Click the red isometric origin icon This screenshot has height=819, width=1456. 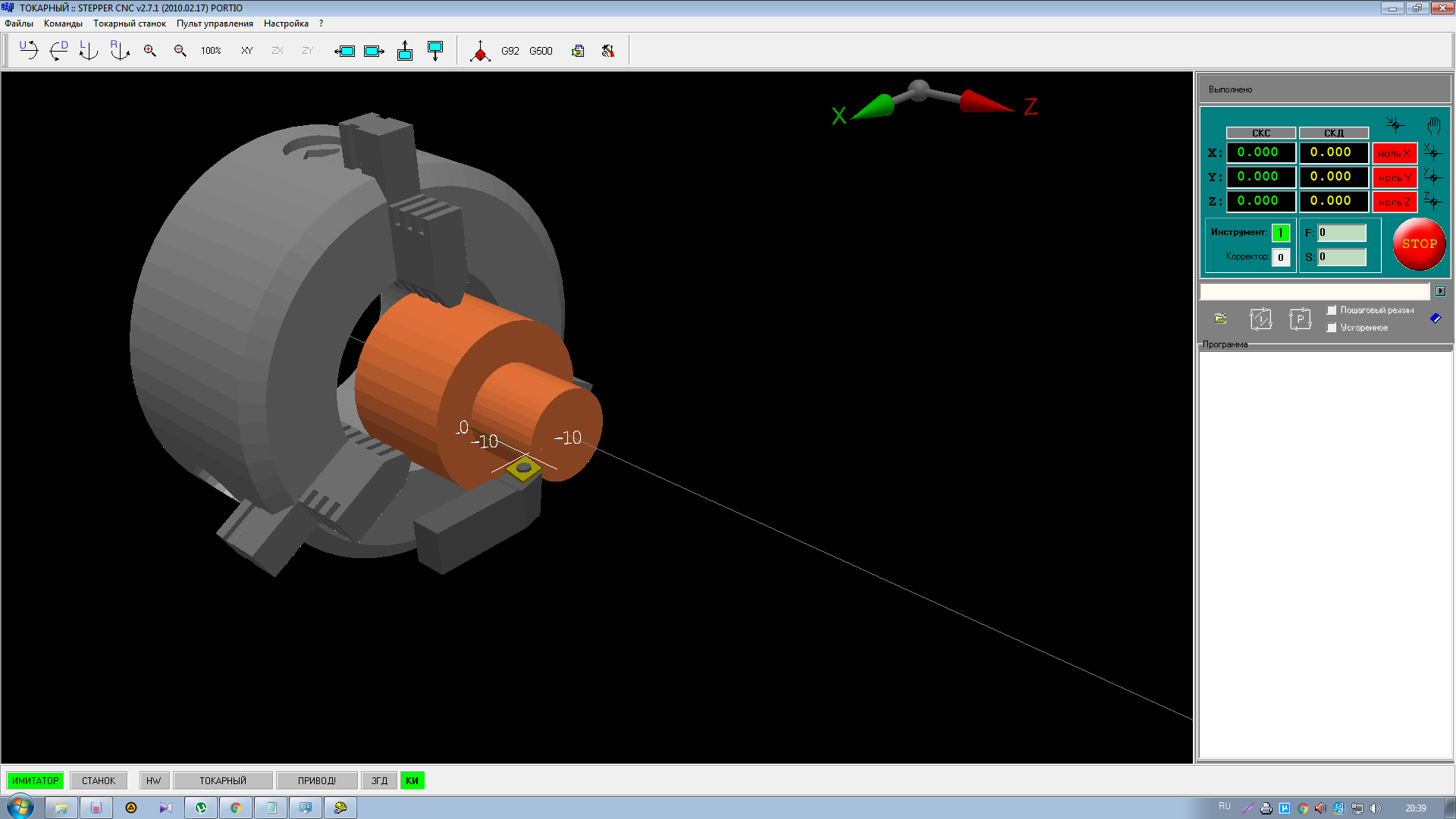coord(480,52)
